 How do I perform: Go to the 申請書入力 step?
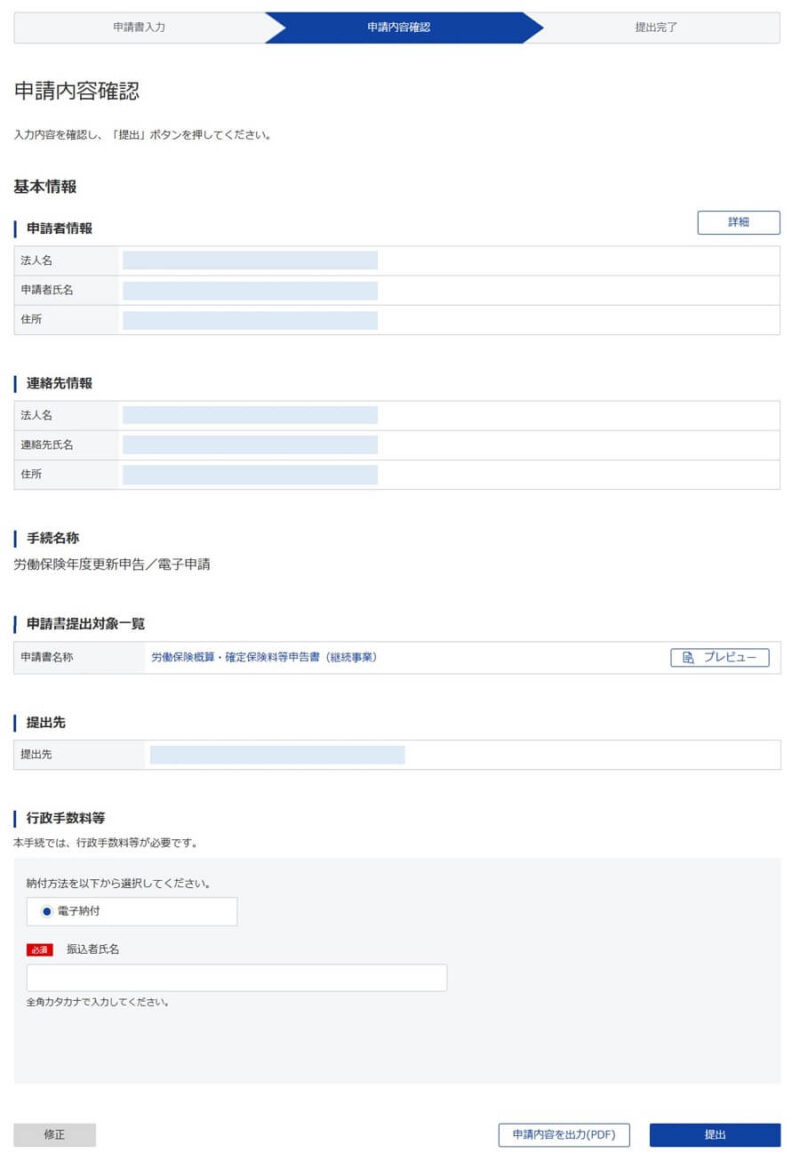tap(139, 27)
